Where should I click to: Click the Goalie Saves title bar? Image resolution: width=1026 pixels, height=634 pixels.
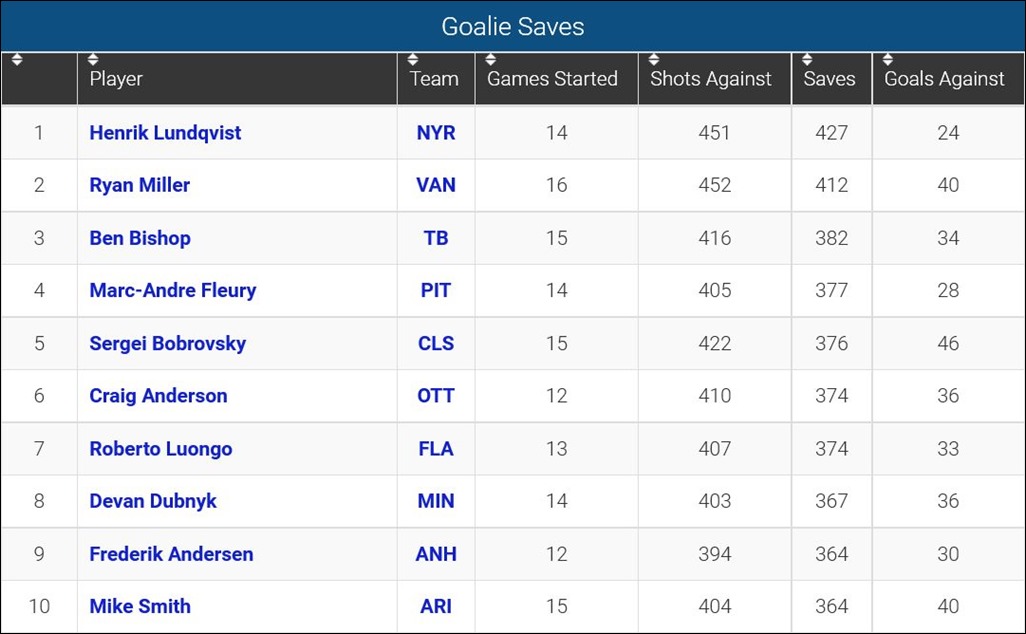(513, 27)
